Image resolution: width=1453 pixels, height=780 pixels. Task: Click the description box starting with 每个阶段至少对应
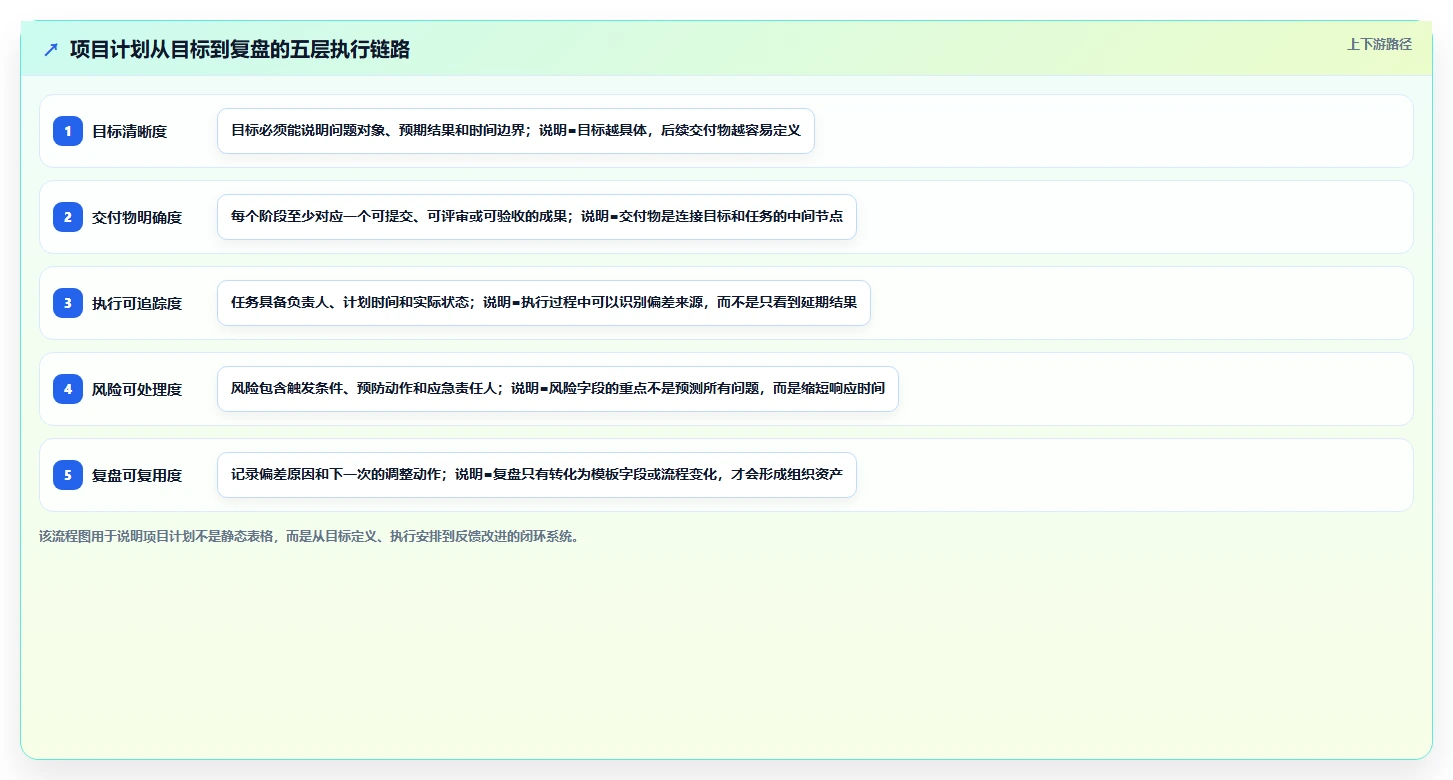point(537,217)
